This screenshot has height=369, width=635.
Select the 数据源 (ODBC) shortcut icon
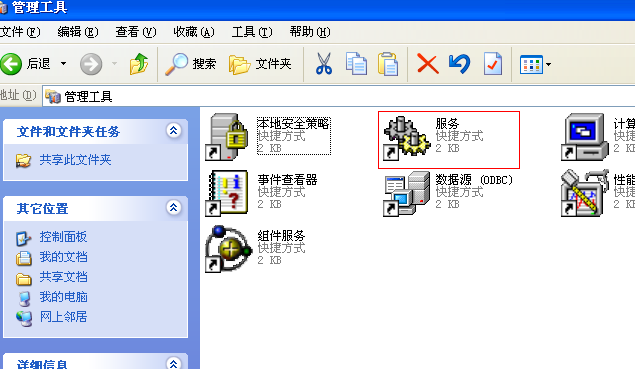[x=406, y=193]
